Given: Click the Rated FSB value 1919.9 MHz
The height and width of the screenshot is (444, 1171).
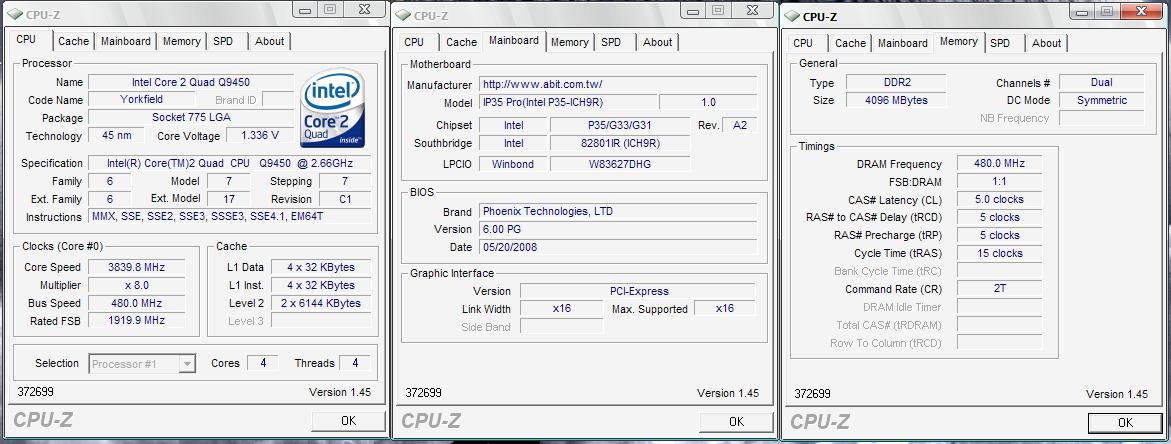Looking at the screenshot, I should click(x=137, y=321).
